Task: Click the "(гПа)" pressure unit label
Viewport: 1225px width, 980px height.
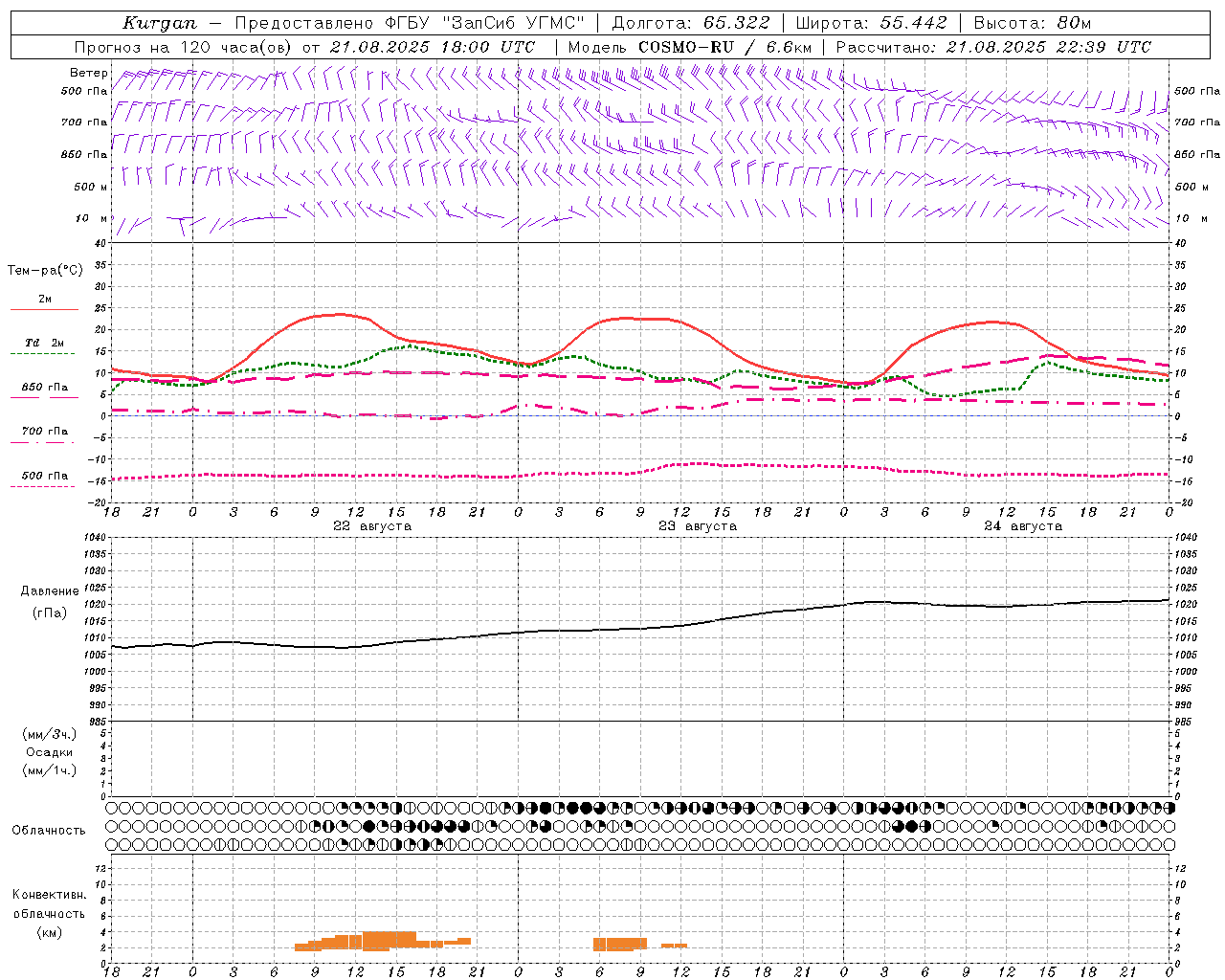Action: pos(49,612)
